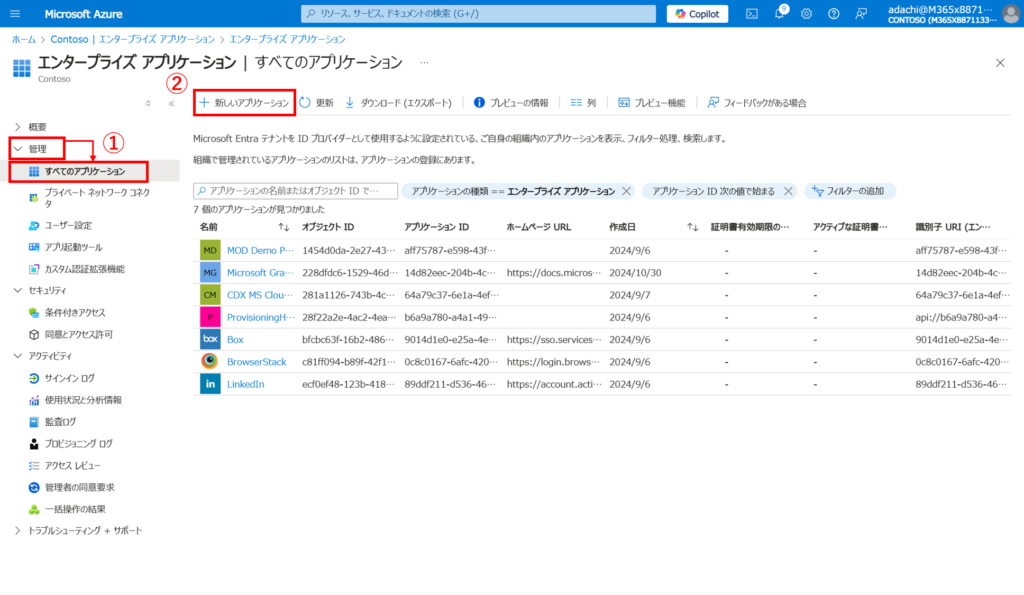1024x595 pixels.
Task: Open the LinkedIn application link
Action: click(246, 384)
